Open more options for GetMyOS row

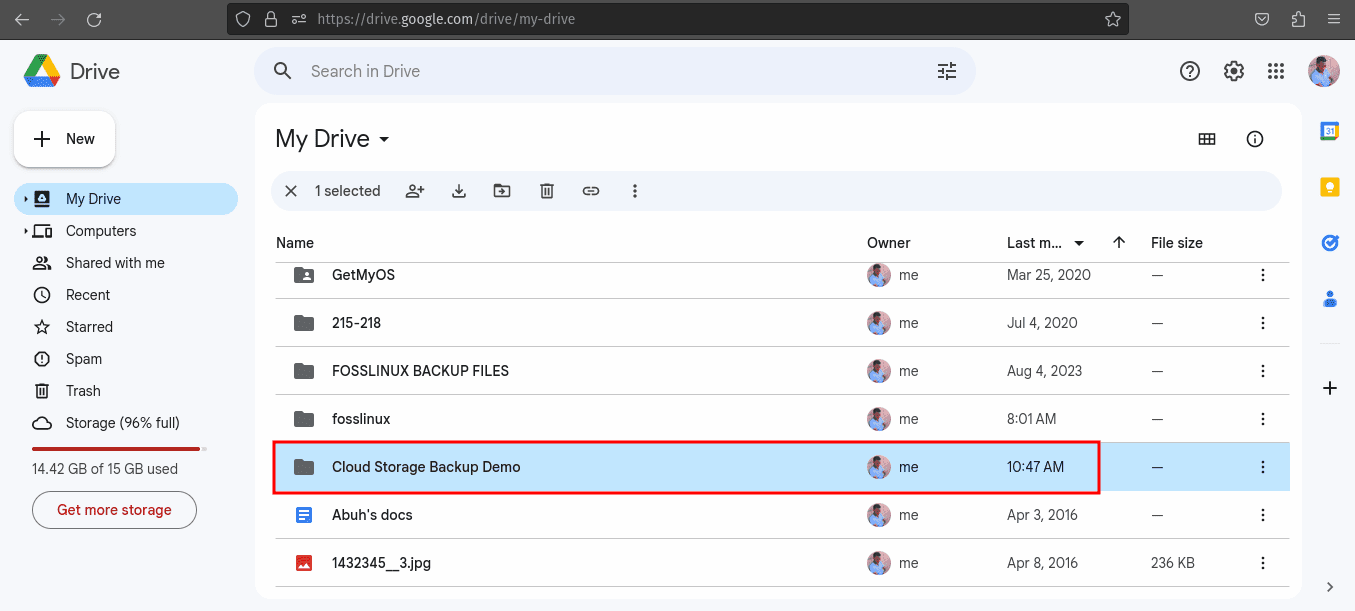(1263, 275)
